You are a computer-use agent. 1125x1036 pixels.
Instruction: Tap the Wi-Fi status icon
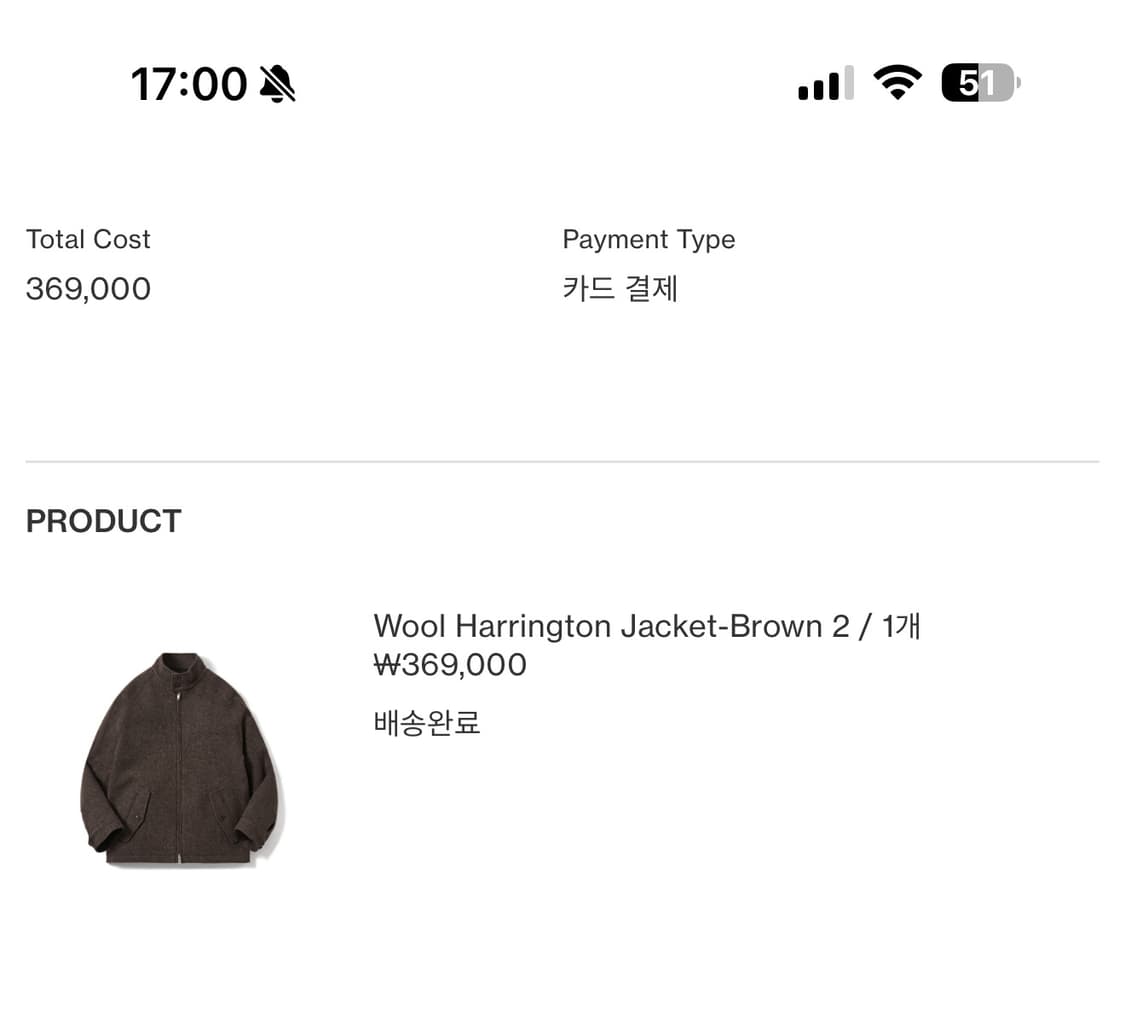coord(897,83)
